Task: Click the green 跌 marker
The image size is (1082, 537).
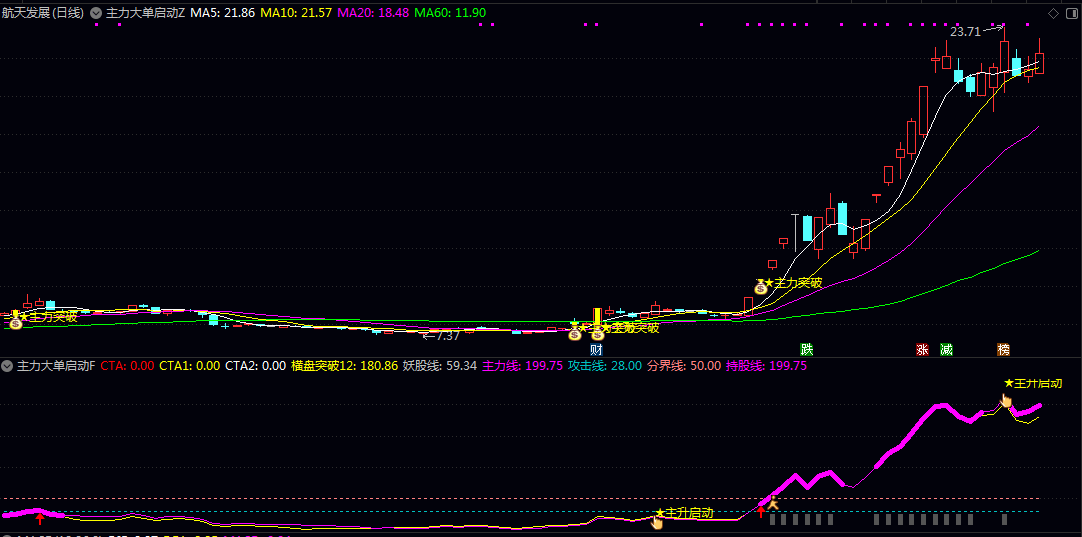Action: click(807, 349)
